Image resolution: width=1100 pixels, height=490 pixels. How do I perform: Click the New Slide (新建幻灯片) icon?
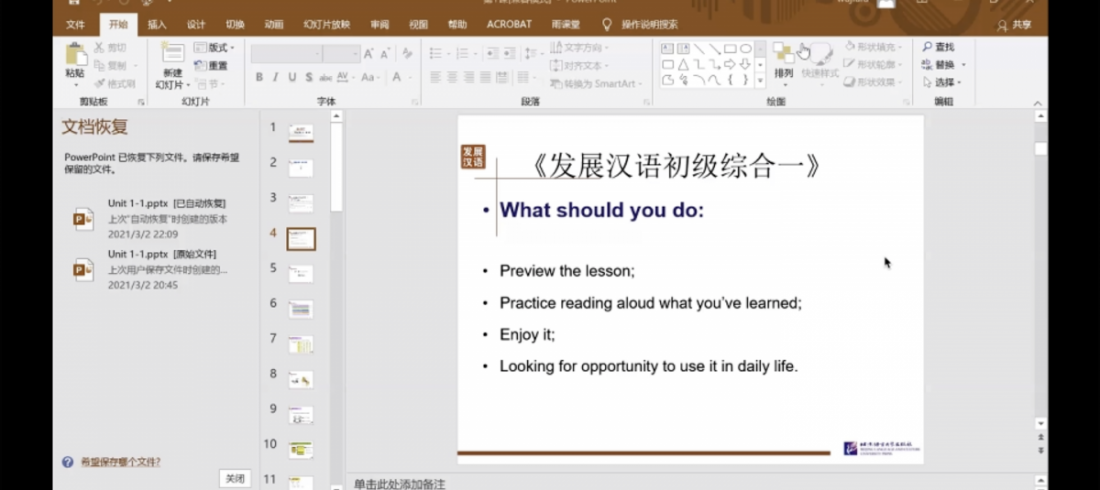tap(173, 53)
